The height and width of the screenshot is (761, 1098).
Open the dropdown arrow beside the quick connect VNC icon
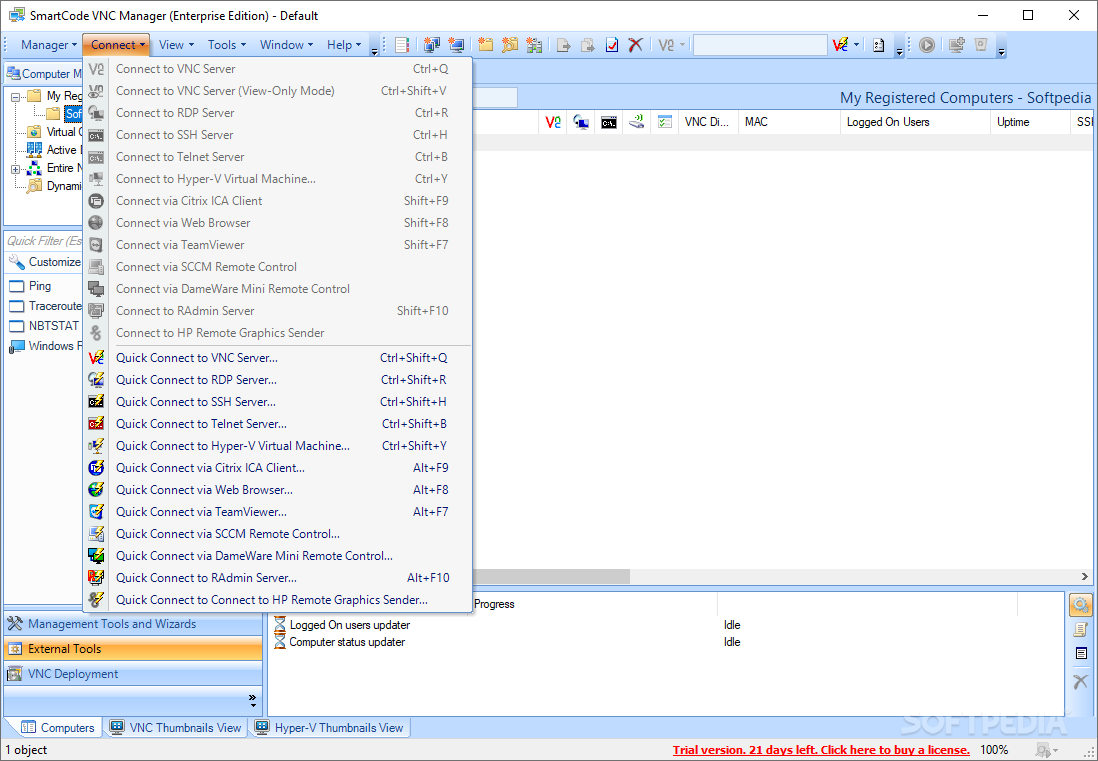pos(856,45)
